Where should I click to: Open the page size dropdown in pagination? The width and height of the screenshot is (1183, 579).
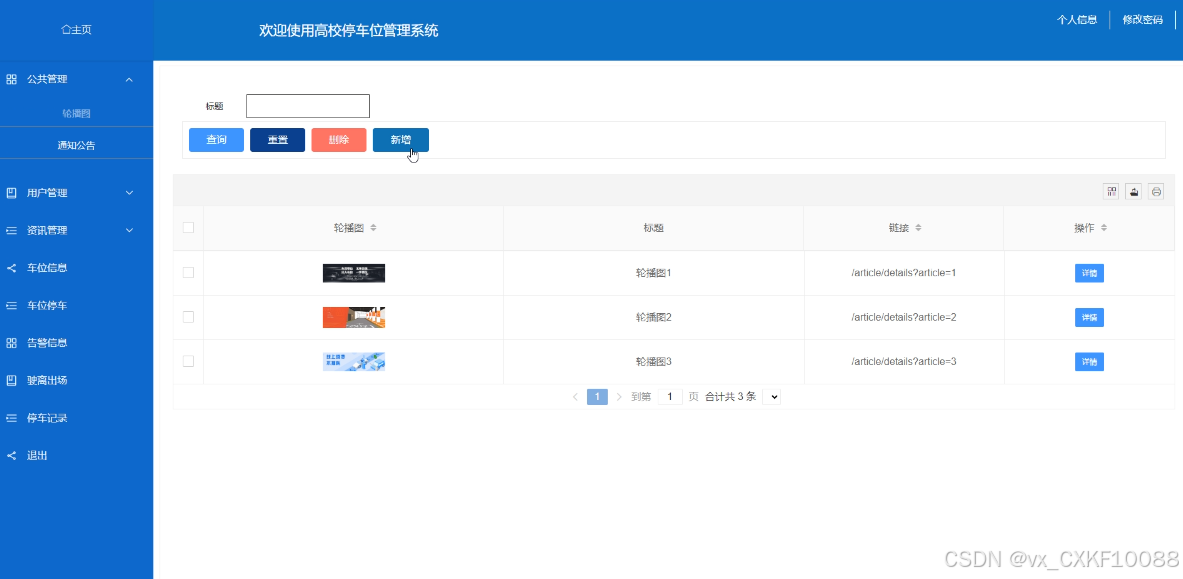click(x=771, y=397)
